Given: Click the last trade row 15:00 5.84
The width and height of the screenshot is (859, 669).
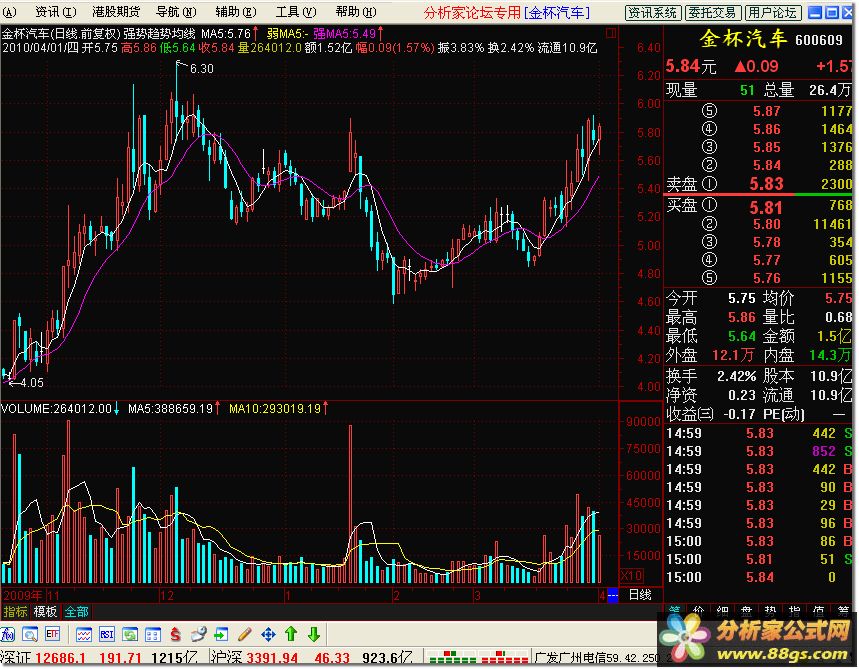Looking at the screenshot, I should coord(758,577).
